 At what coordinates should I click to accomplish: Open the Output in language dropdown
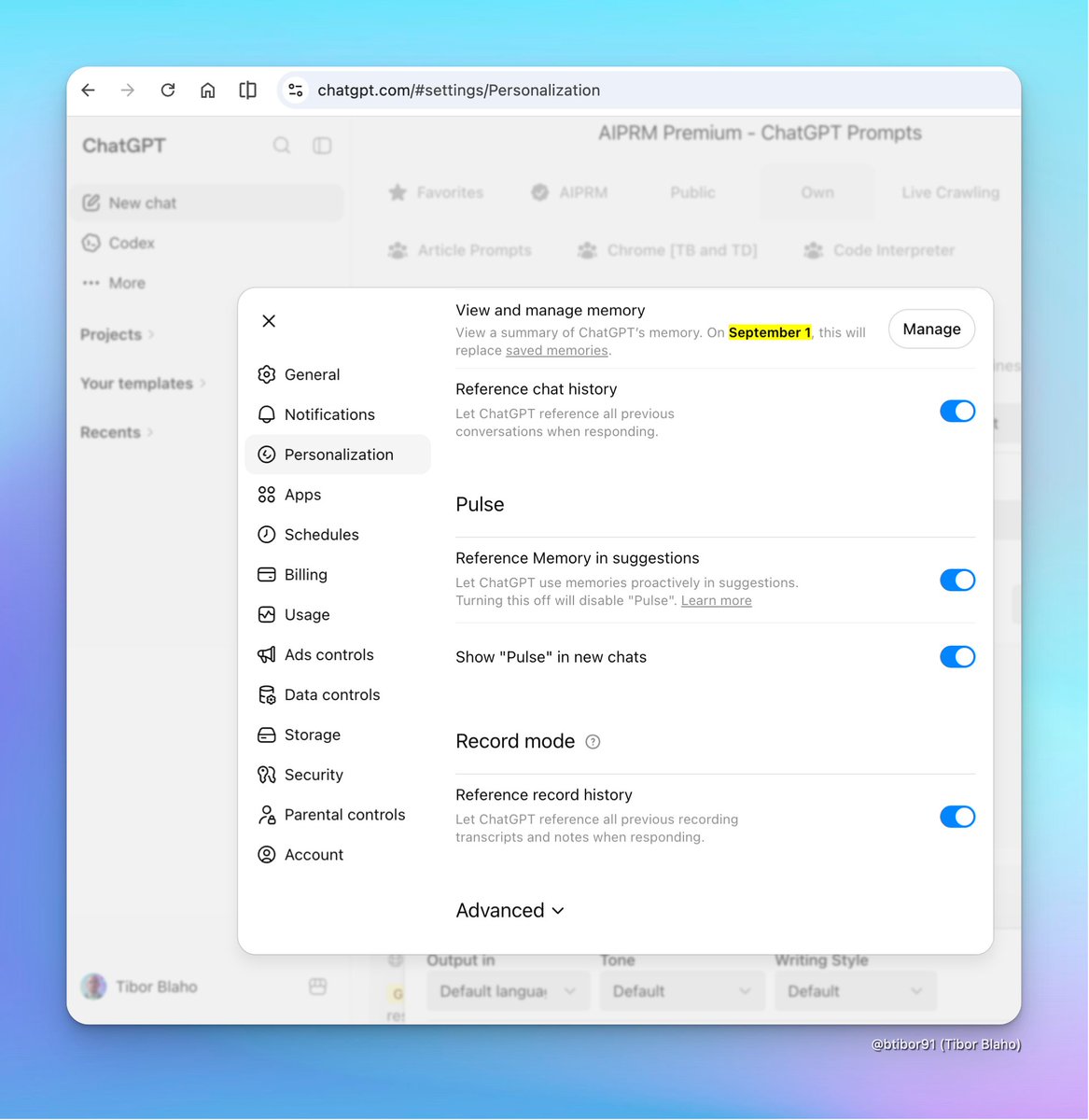509,991
